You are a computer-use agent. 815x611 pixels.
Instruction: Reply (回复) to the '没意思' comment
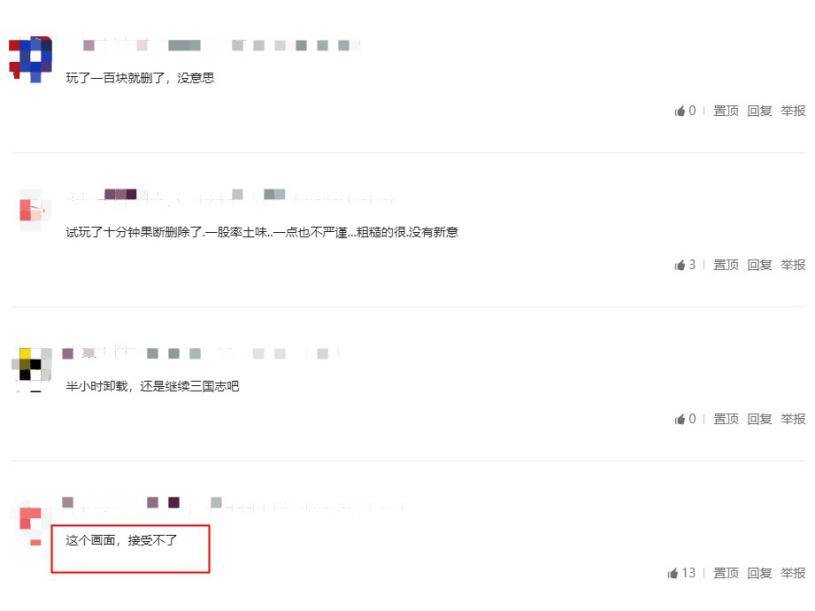(x=759, y=111)
